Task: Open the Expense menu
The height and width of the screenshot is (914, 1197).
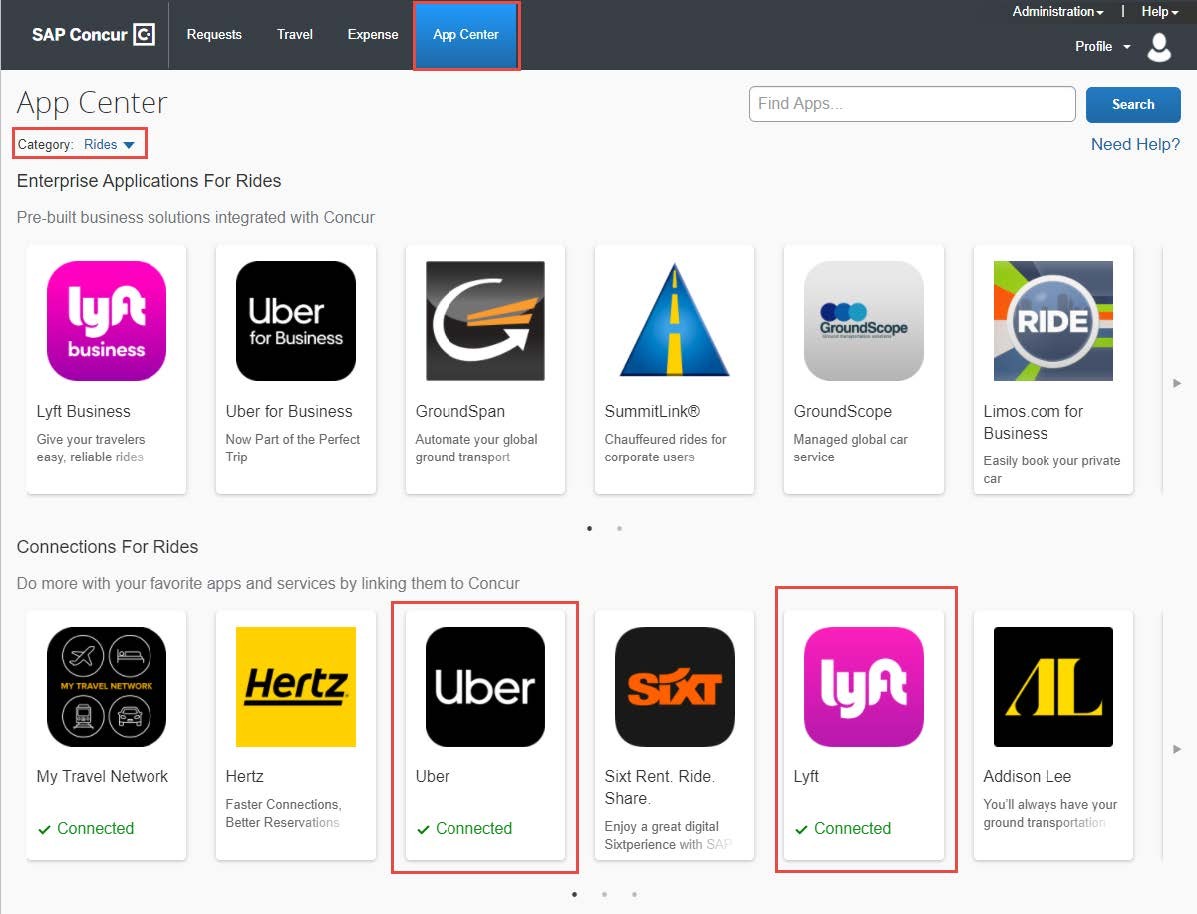Action: tap(373, 34)
